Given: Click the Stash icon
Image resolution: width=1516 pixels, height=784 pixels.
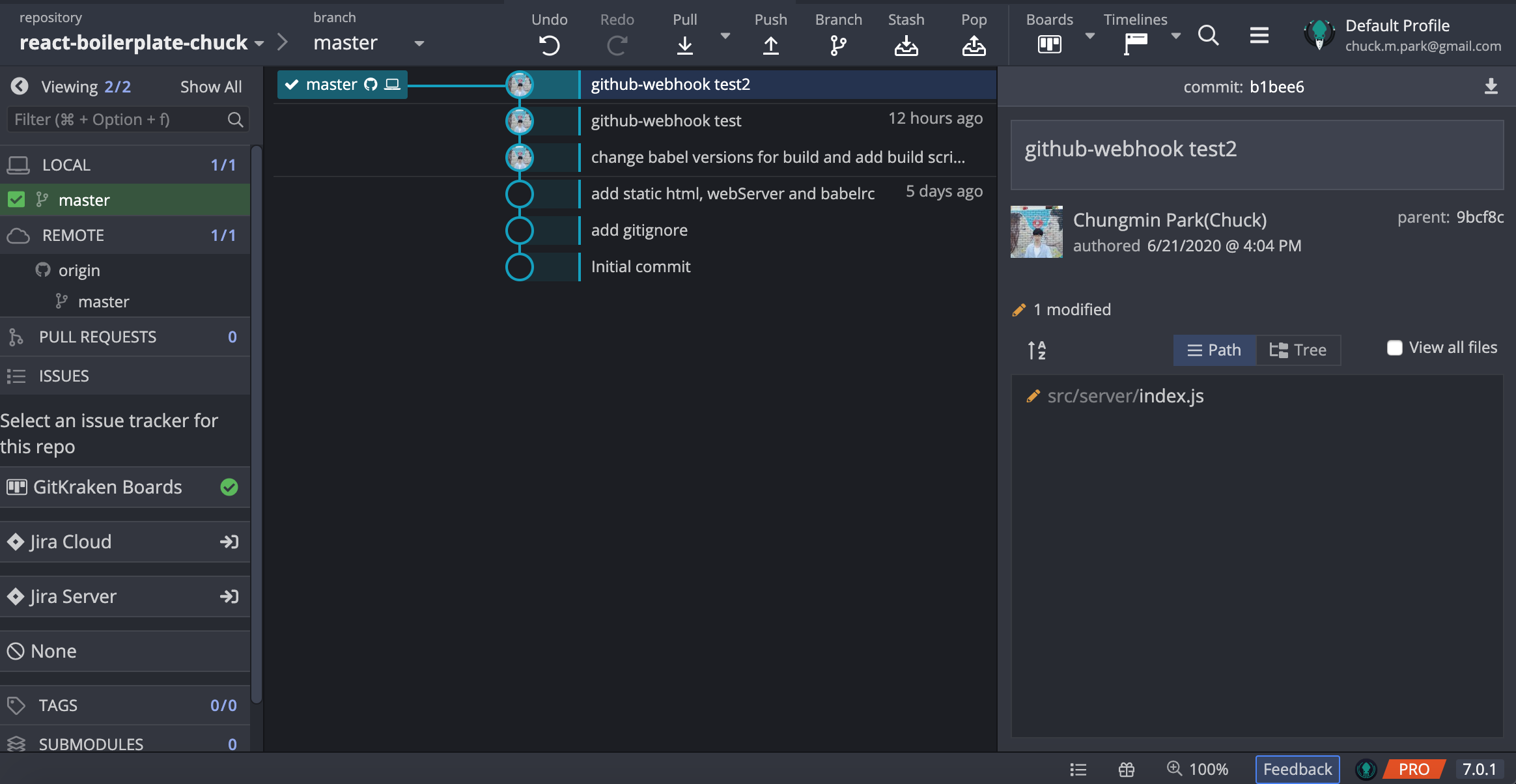Looking at the screenshot, I should coord(906,45).
